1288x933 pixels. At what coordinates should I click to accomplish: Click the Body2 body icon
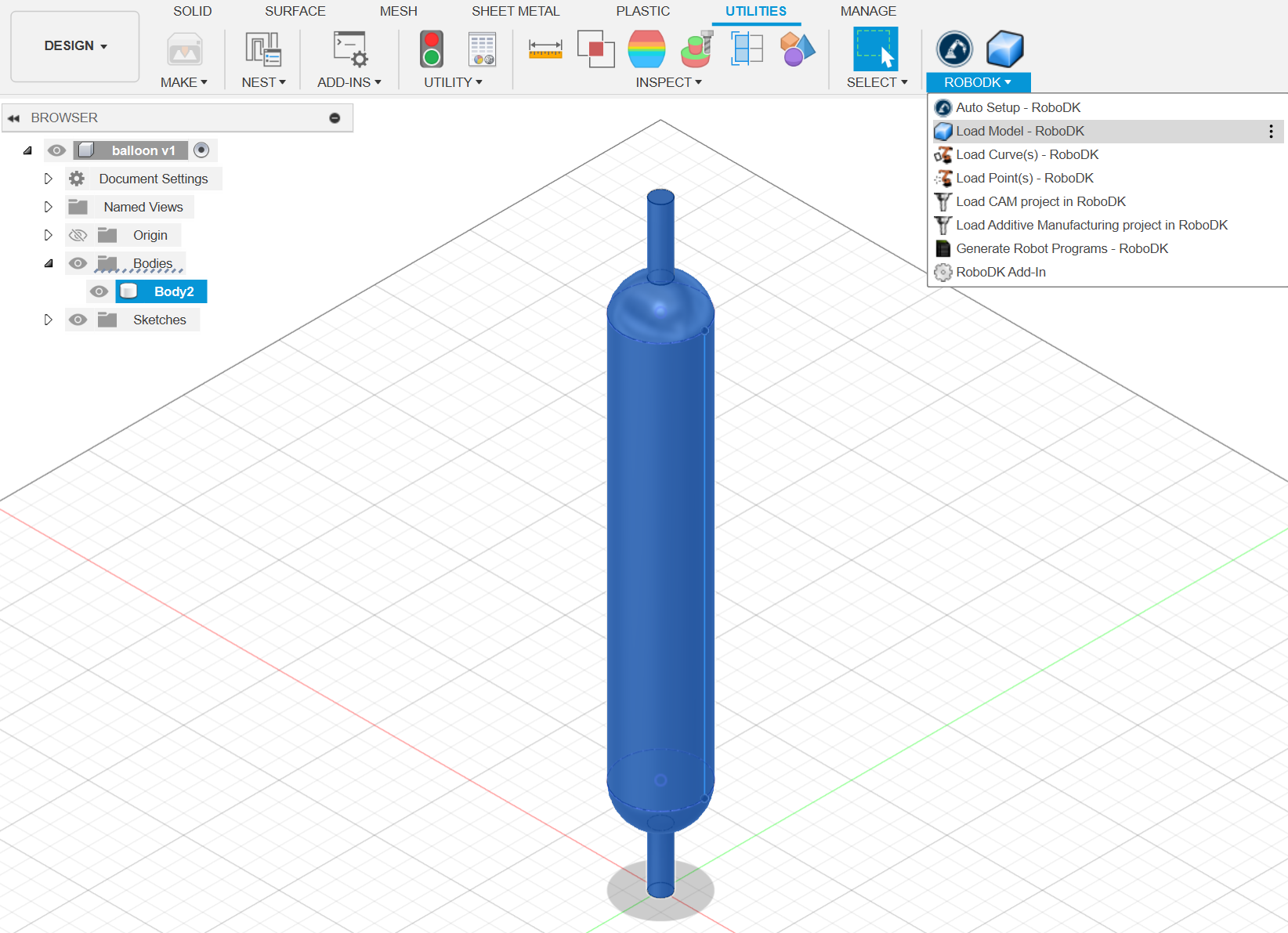[x=129, y=291]
